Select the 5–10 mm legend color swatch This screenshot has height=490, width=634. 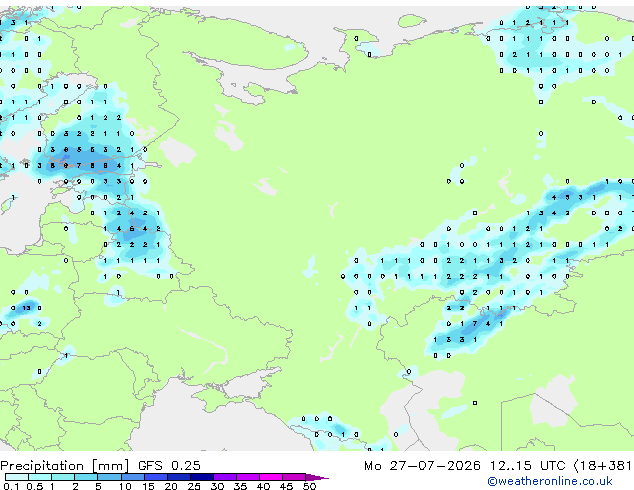(109, 477)
